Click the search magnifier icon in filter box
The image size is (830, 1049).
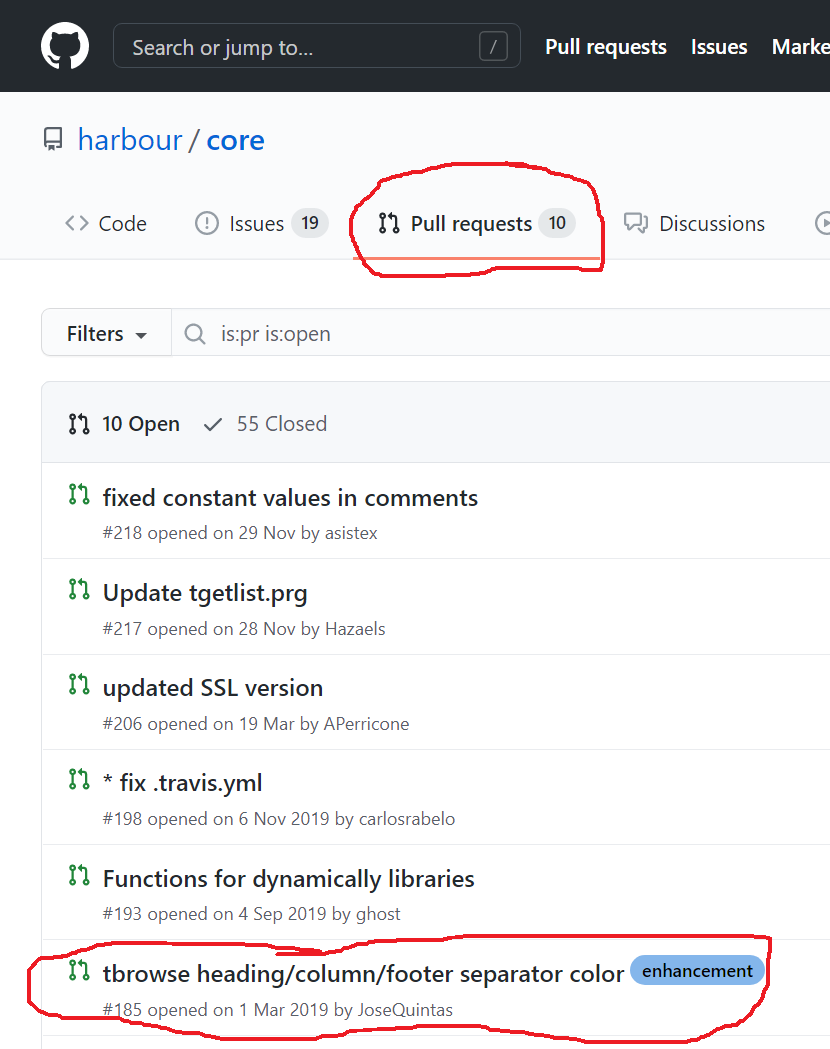coord(195,333)
